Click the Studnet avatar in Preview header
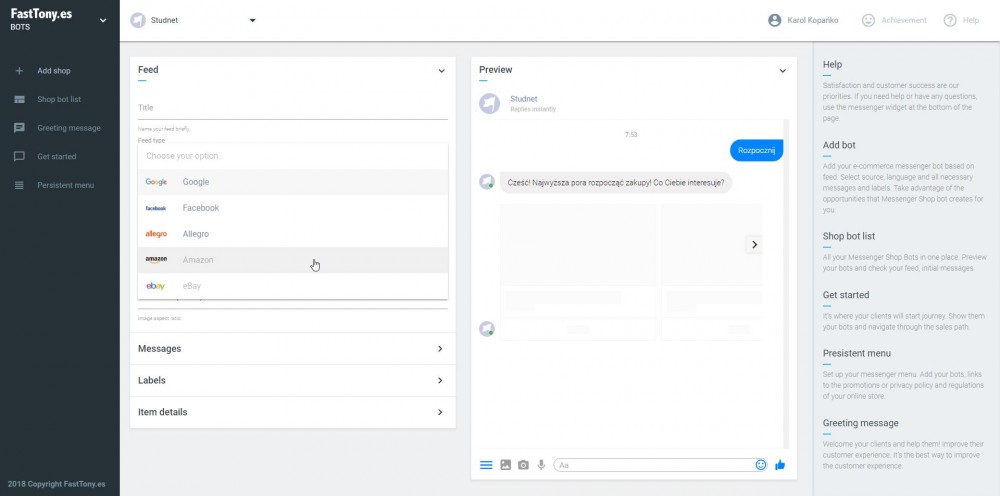Image resolution: width=1000 pixels, height=496 pixels. click(489, 103)
